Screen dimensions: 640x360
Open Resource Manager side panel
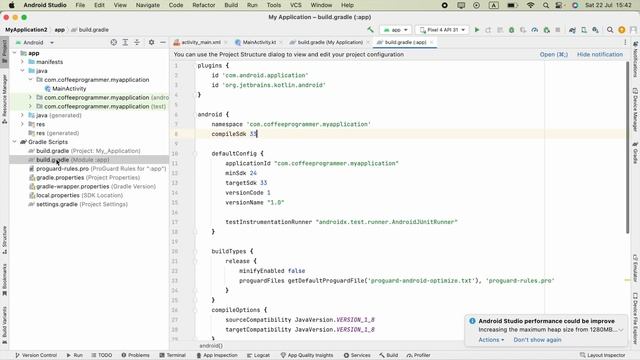(x=4, y=99)
